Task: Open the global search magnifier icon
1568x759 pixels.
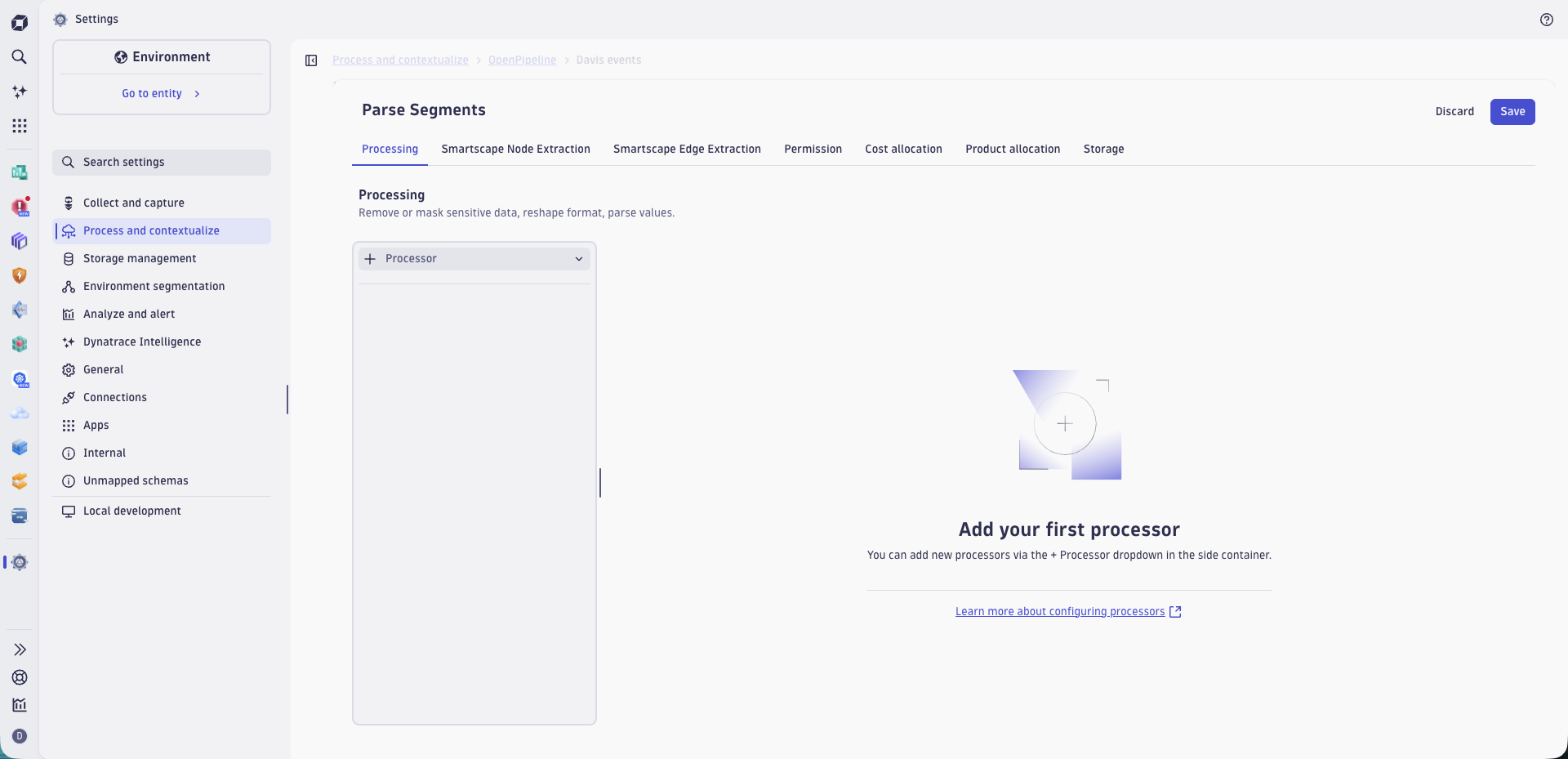Action: pos(20,57)
